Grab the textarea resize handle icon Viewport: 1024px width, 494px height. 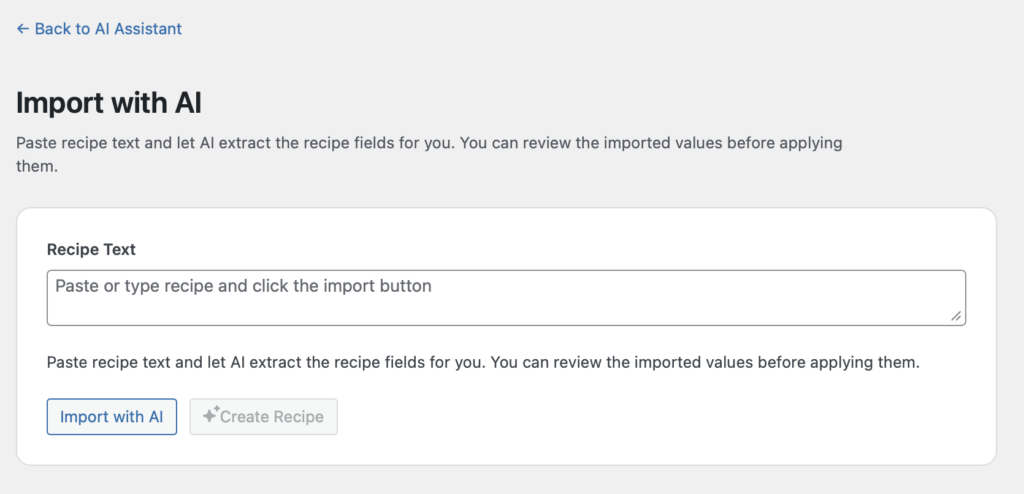956,316
